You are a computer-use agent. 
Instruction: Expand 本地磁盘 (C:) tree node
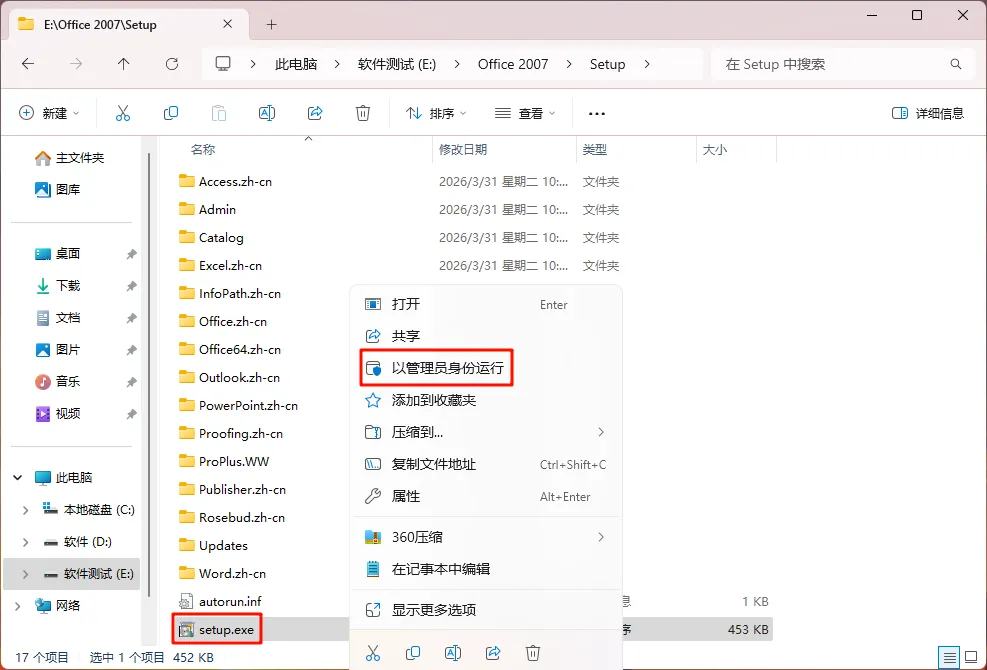25,510
